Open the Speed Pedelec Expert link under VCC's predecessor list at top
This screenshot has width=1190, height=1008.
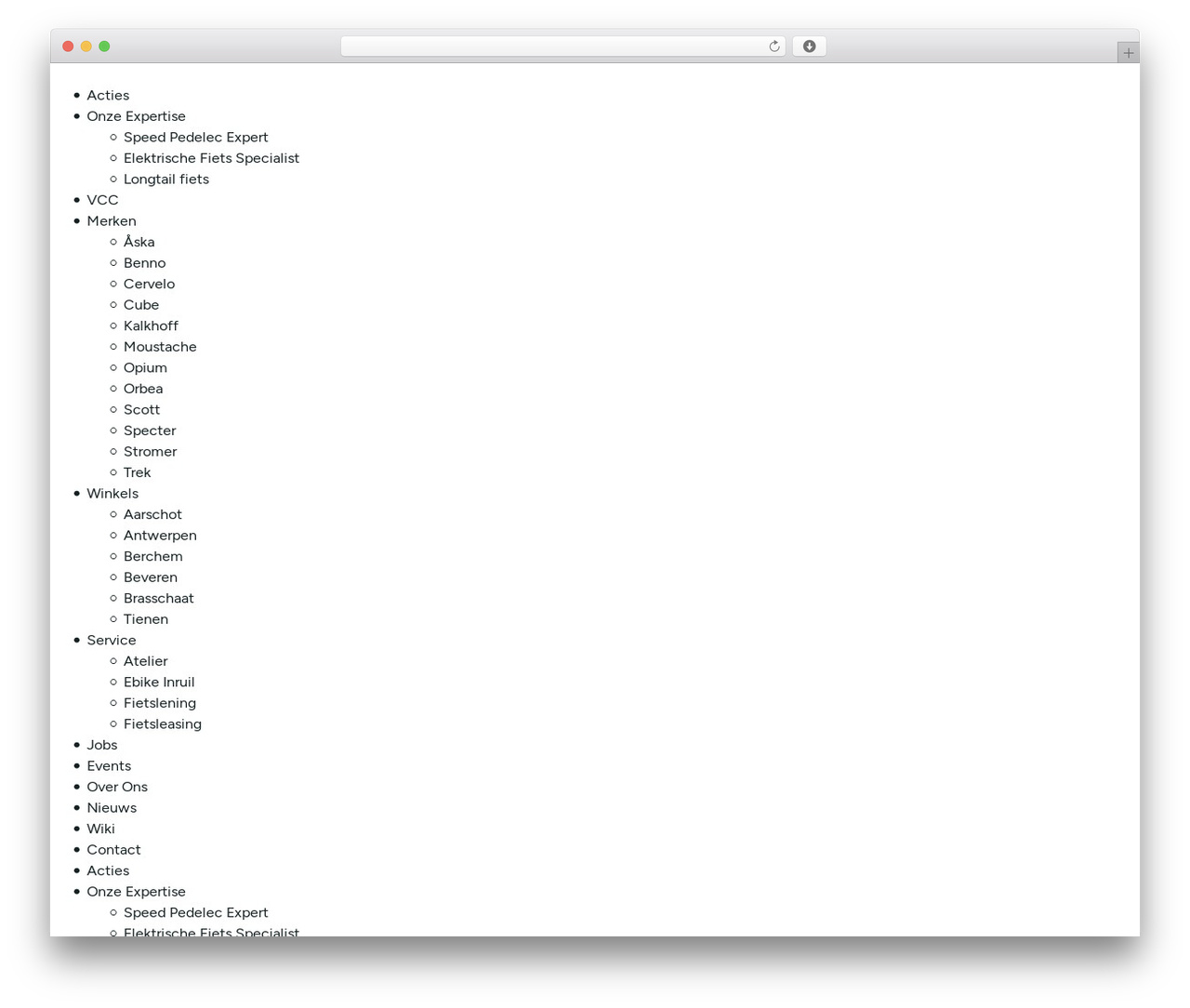[x=195, y=137]
